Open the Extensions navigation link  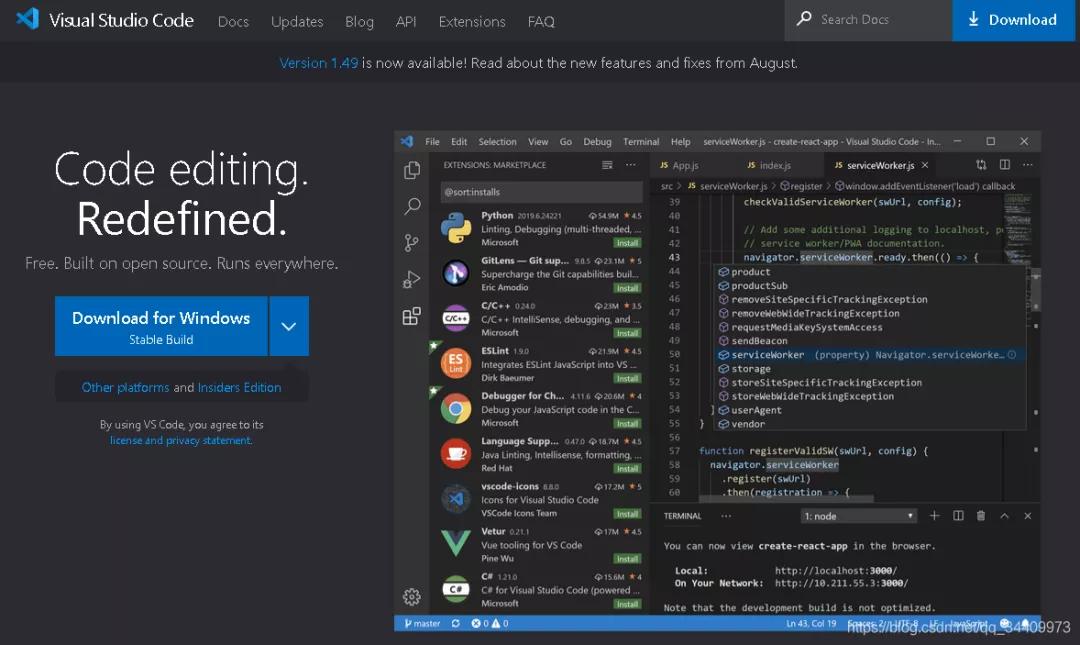point(472,21)
